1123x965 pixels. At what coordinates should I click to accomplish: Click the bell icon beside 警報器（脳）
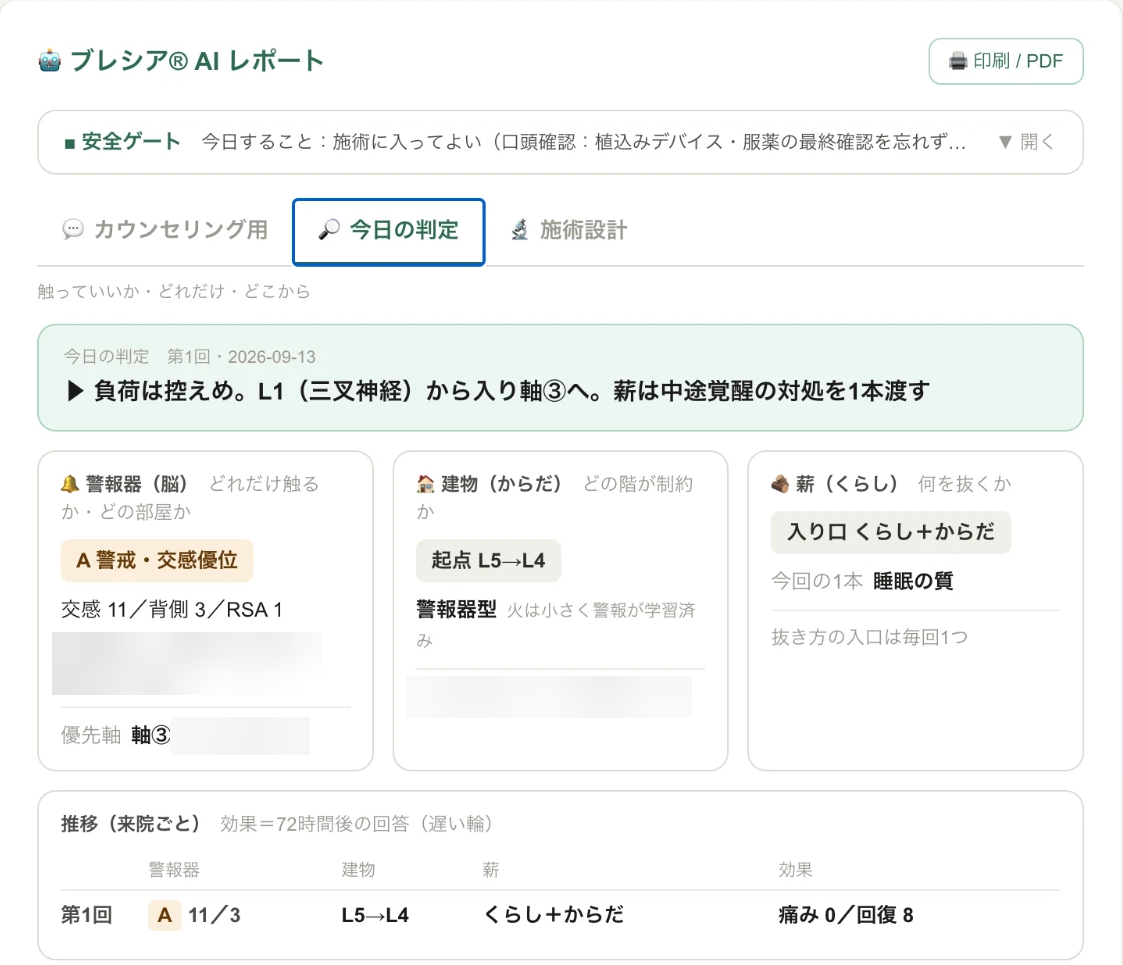[69, 484]
